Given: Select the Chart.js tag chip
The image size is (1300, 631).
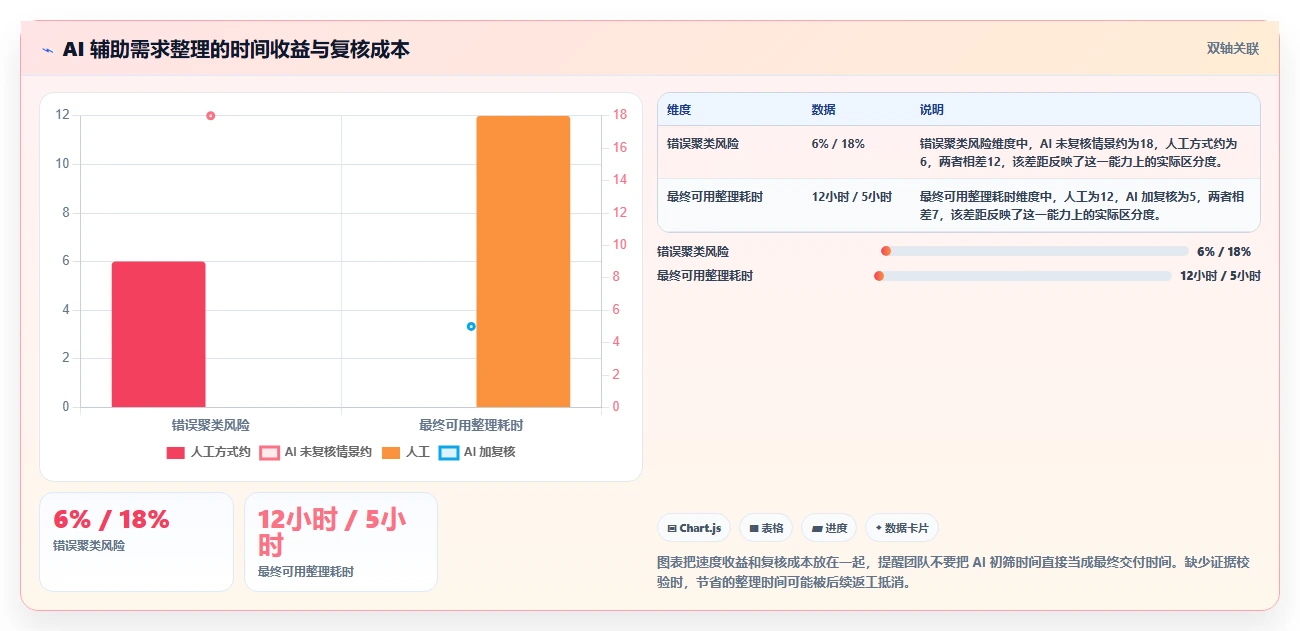Looking at the screenshot, I should 694,528.
